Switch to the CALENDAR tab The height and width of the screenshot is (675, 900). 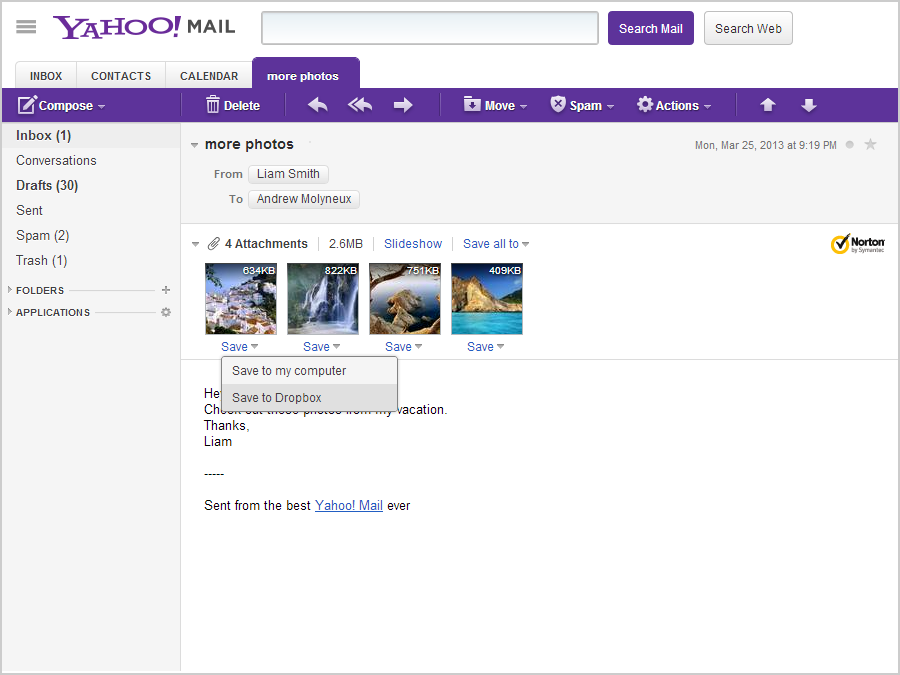click(208, 75)
